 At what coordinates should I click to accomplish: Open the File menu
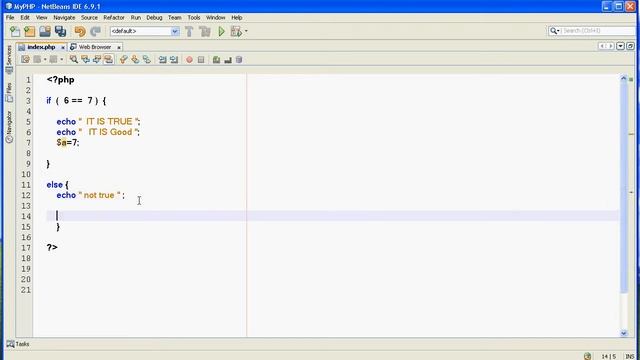click(x=10, y=18)
